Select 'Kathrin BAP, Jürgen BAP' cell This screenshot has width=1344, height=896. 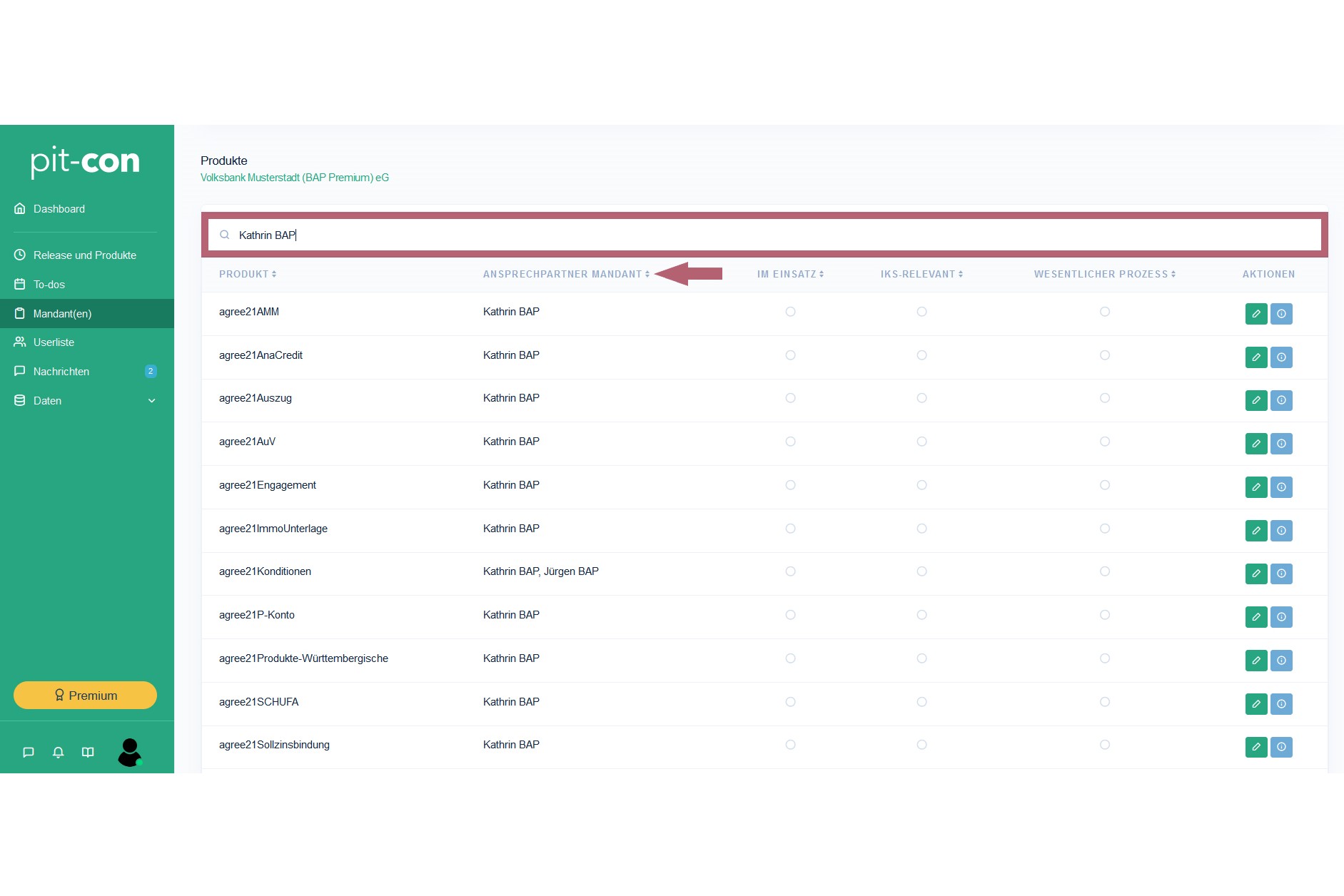[541, 571]
